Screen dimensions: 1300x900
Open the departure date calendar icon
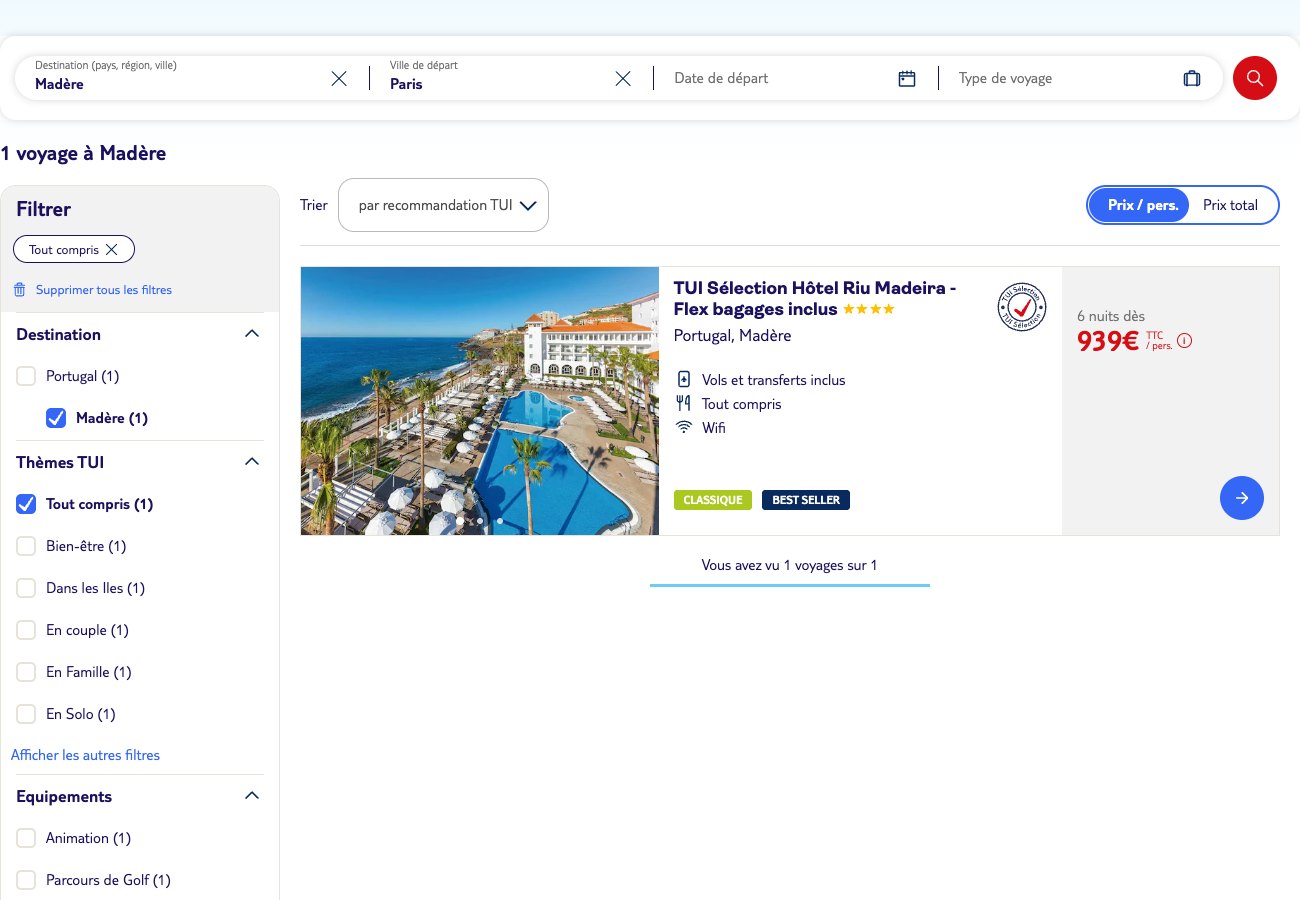pyautogui.click(x=907, y=78)
